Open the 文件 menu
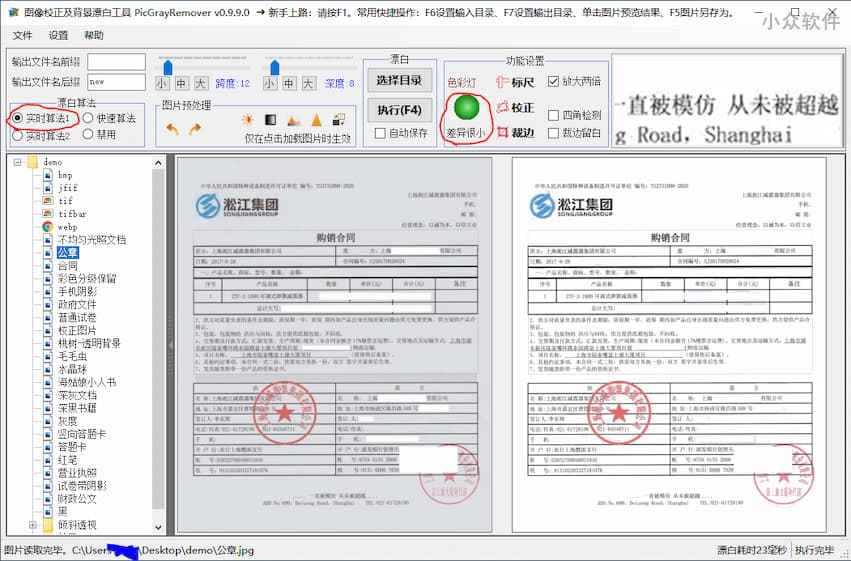Image resolution: width=851 pixels, height=561 pixels. point(22,35)
